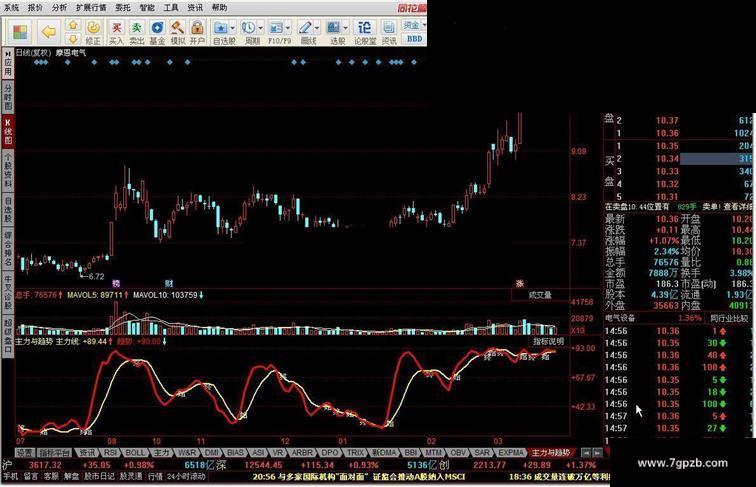Open the 智能 menu
Image resolution: width=756 pixels, height=487 pixels.
147,8
